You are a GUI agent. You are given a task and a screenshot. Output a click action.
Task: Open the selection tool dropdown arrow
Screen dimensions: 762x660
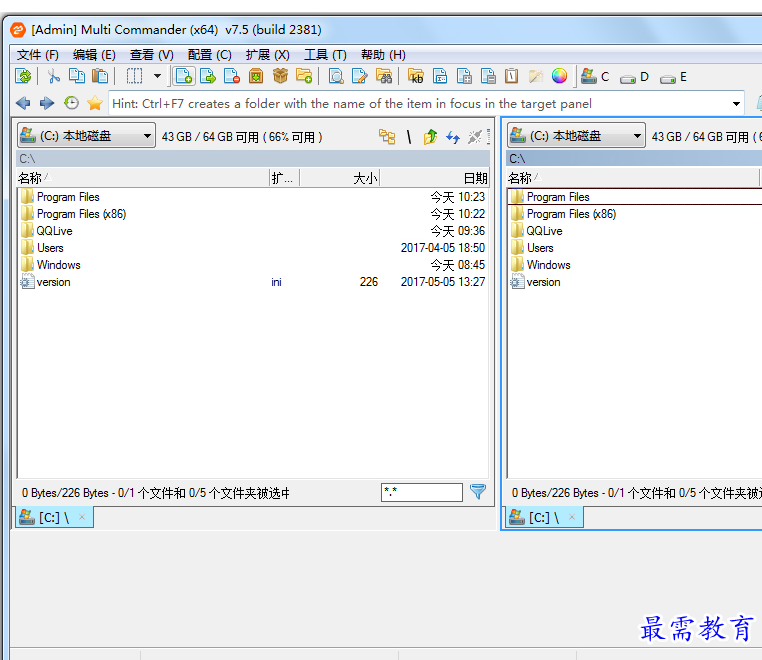pyautogui.click(x=157, y=76)
